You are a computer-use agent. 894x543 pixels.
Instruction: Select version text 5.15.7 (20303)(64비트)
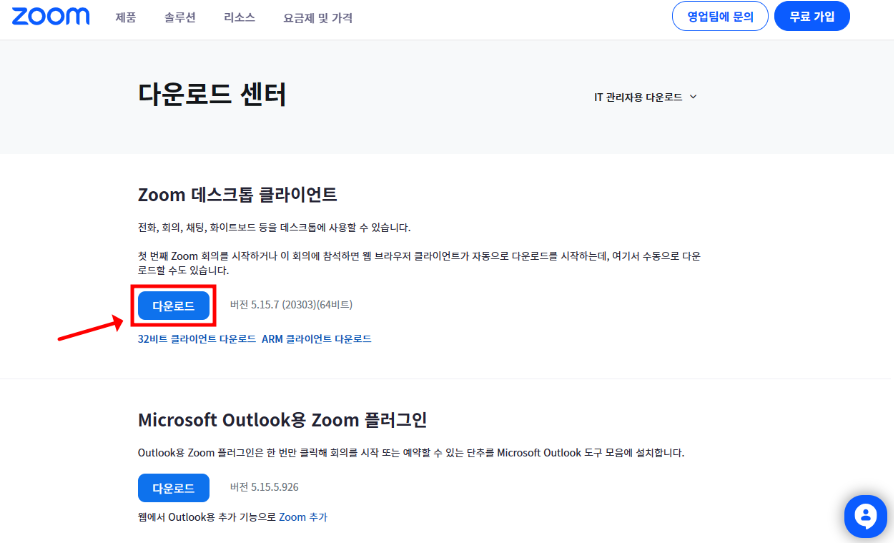tap(291, 305)
